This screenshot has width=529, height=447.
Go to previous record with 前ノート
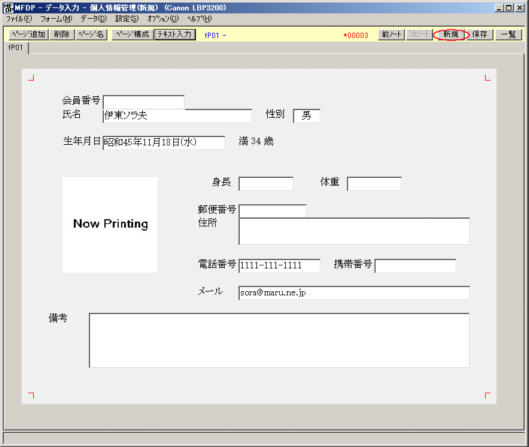pyautogui.click(x=391, y=34)
